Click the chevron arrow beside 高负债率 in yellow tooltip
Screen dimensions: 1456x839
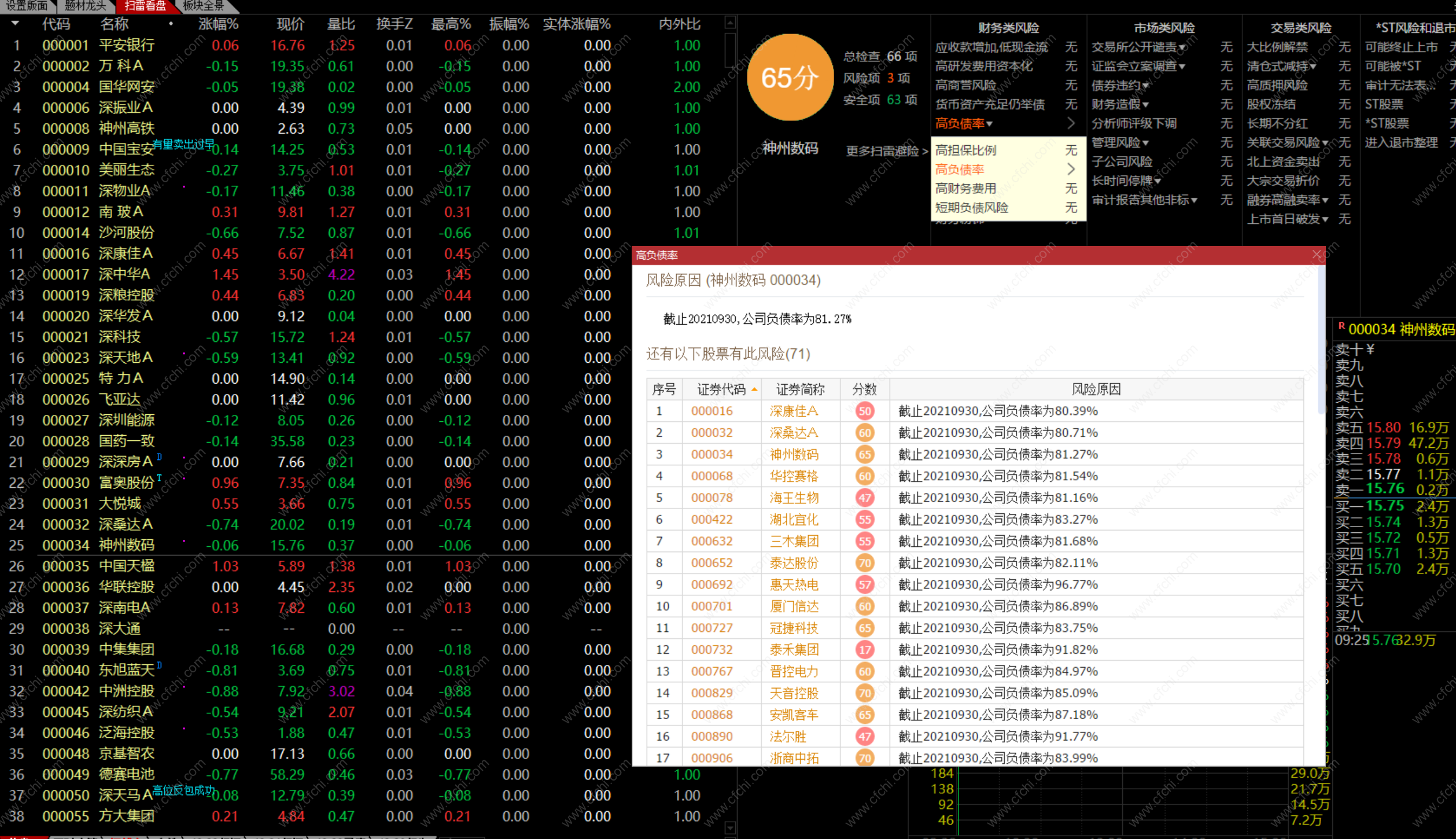pyautogui.click(x=1071, y=170)
